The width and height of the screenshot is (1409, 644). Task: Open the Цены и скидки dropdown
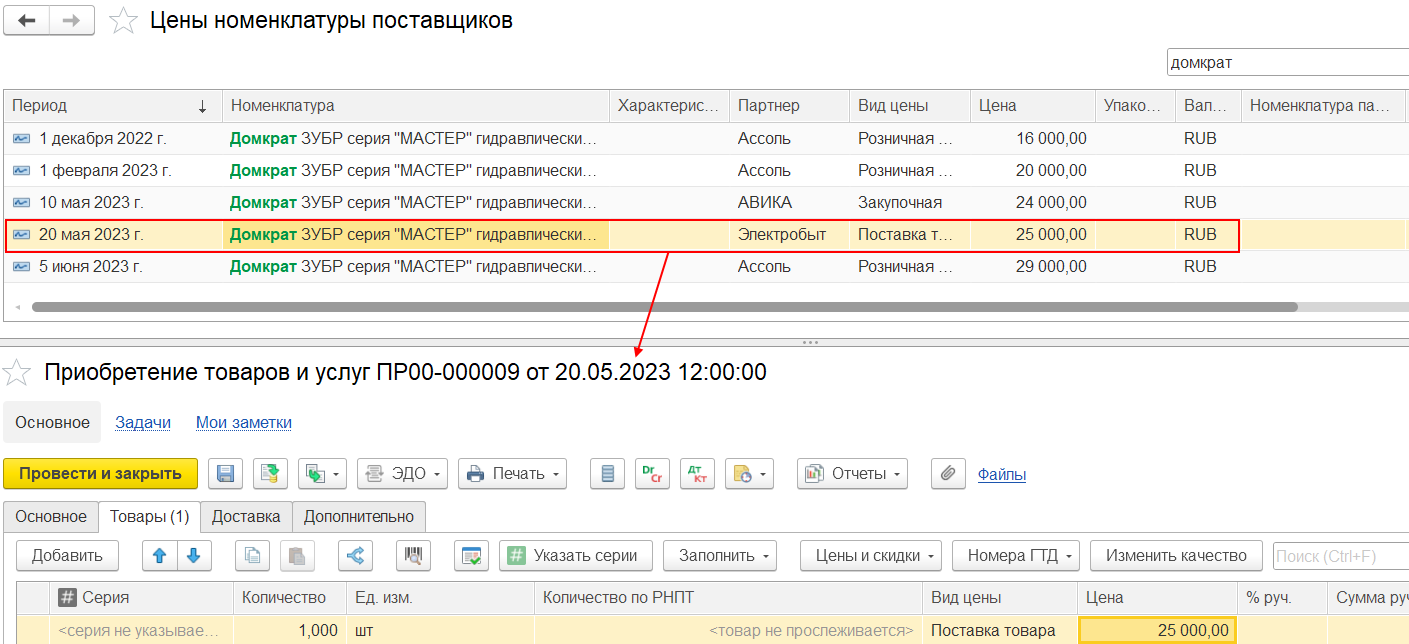(x=871, y=556)
